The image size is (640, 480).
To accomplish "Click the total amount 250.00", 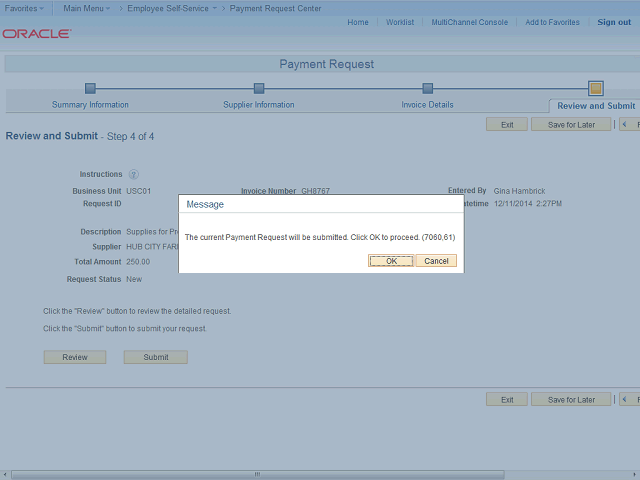I will coord(138,262).
